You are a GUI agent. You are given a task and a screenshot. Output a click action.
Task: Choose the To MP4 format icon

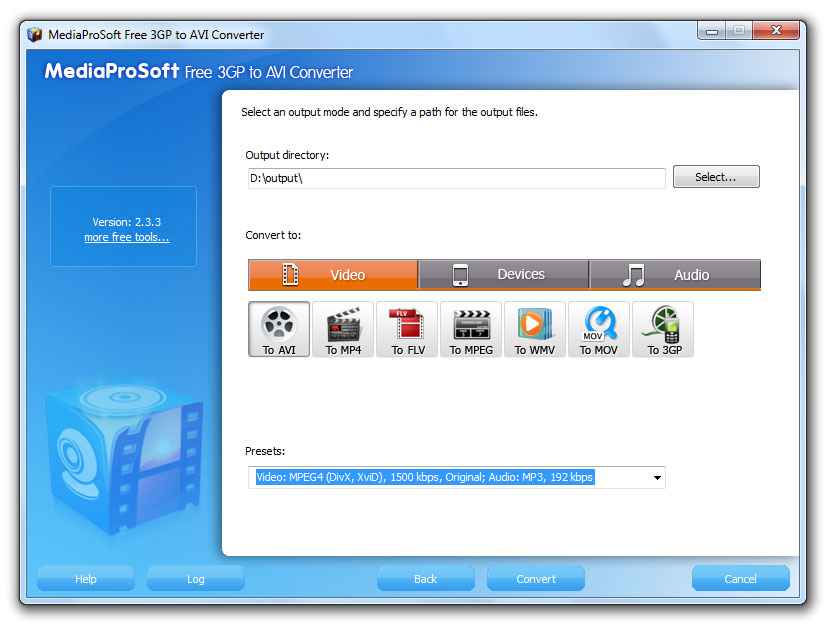(343, 329)
